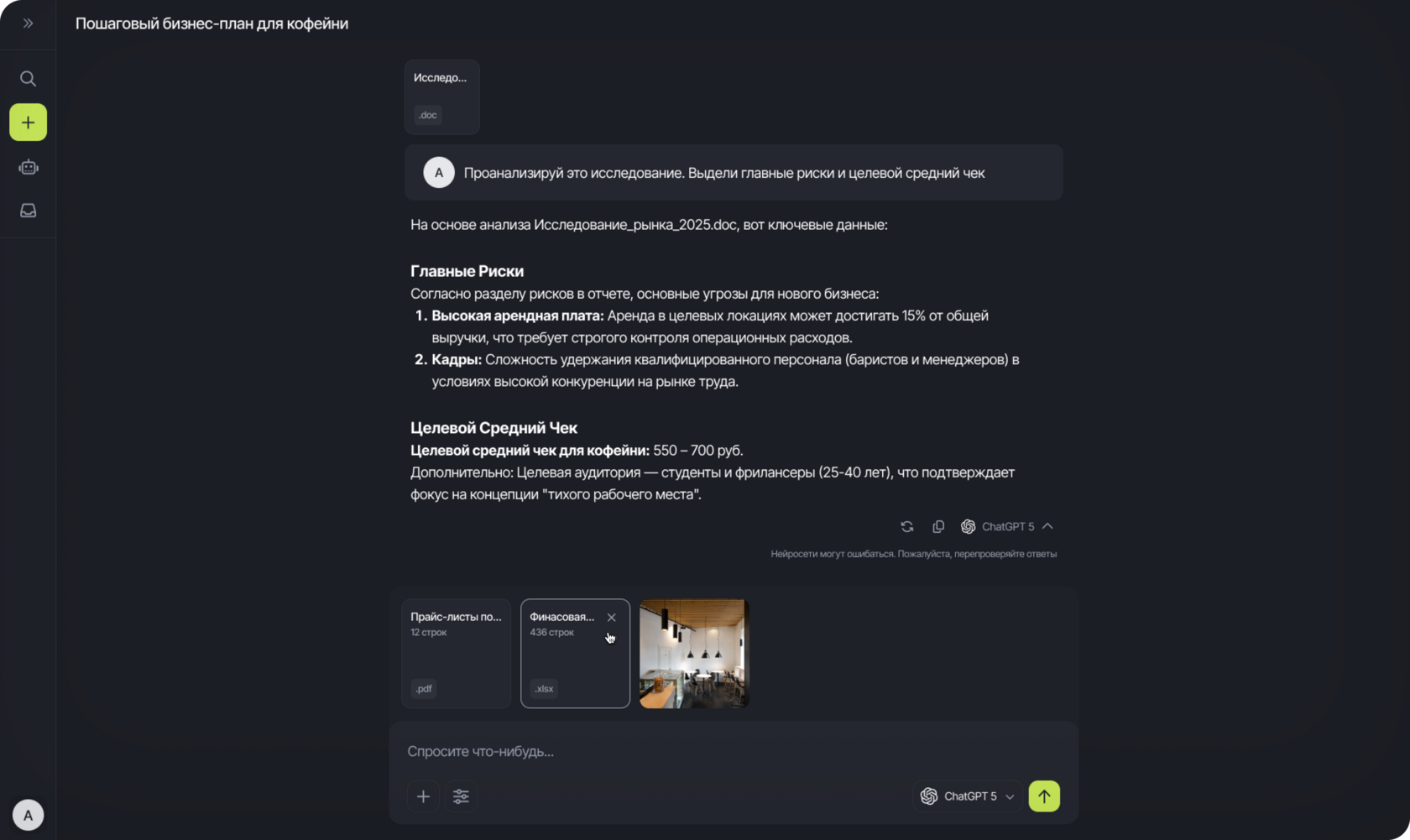The height and width of the screenshot is (840, 1410).
Task: Send the message with green arrow
Action: (1044, 796)
